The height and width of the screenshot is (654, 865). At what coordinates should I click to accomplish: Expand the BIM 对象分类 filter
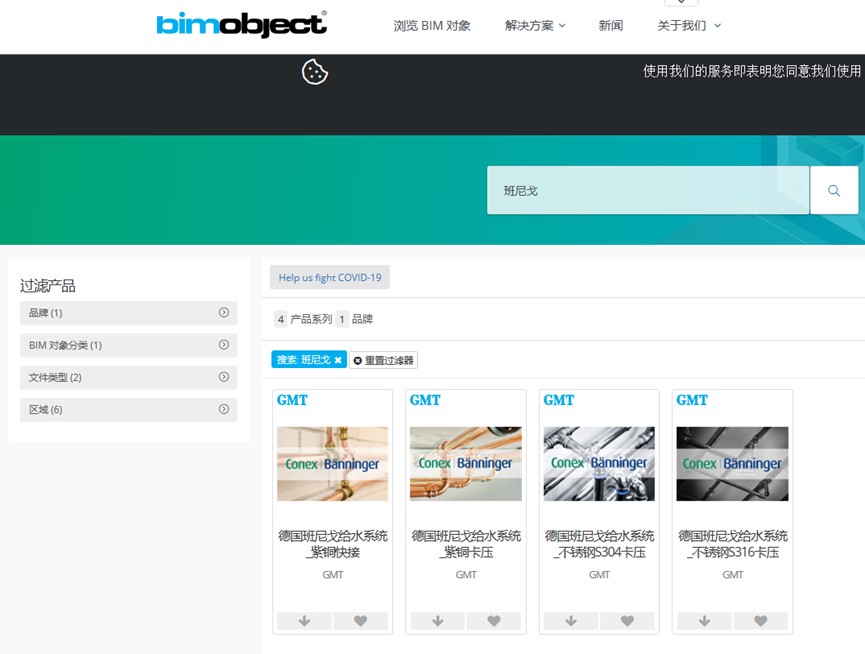(129, 345)
